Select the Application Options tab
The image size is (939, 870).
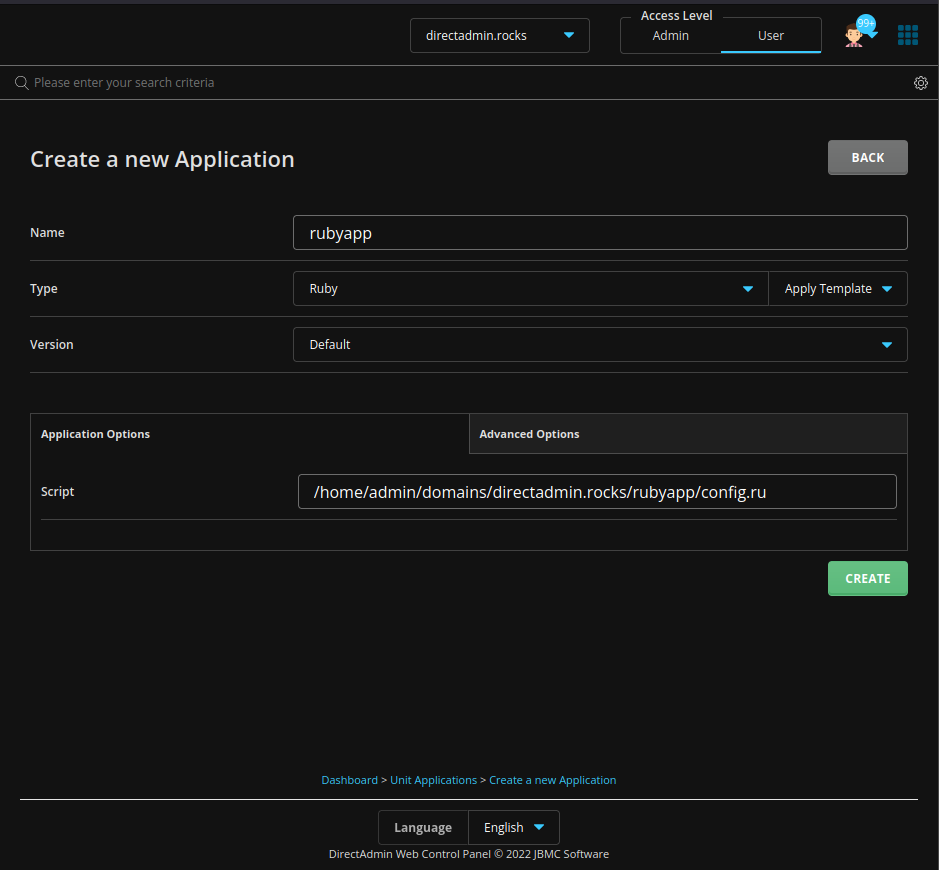95,433
